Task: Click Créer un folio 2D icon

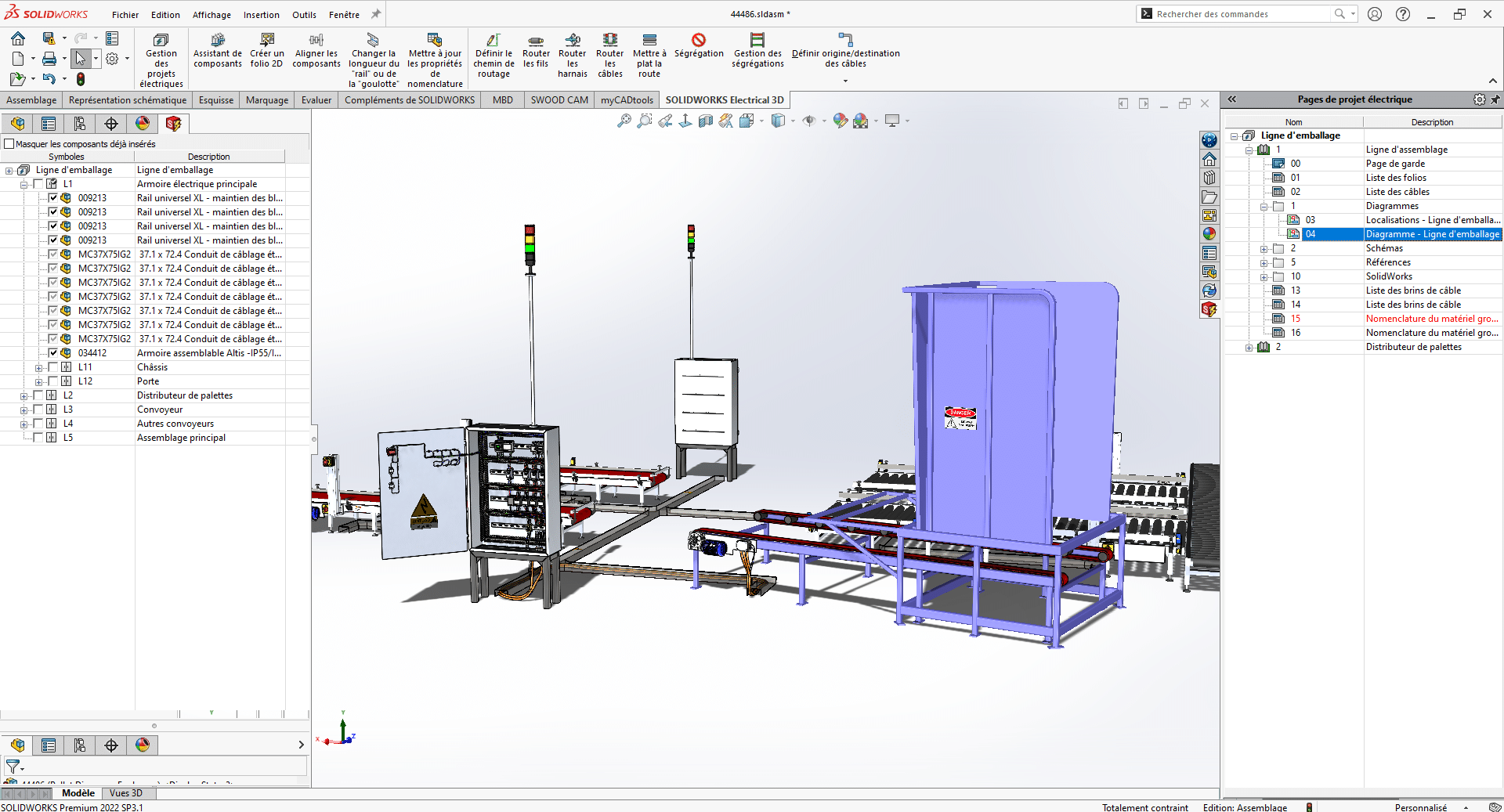Action: [266, 50]
